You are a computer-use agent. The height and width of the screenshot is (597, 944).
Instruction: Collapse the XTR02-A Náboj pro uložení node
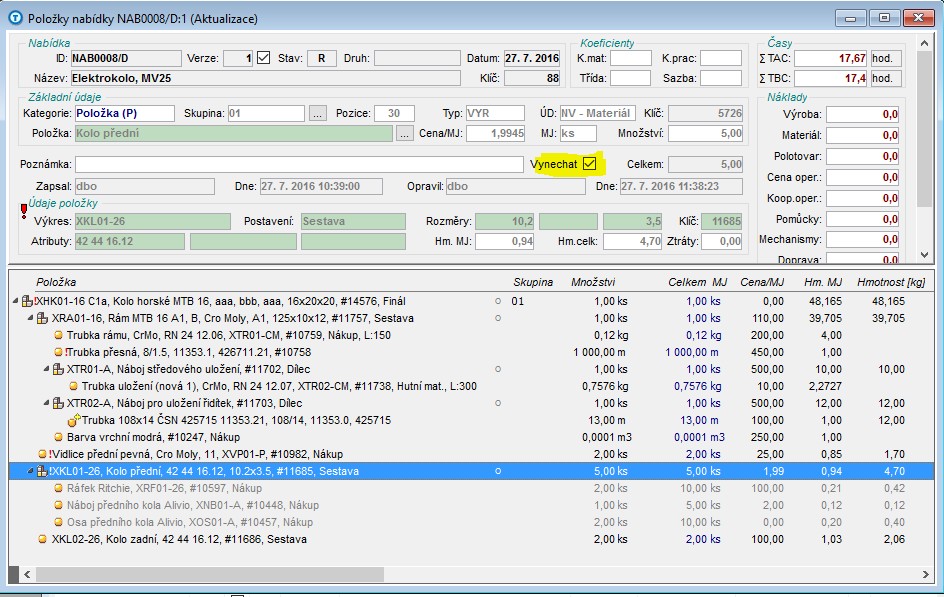click(46, 403)
